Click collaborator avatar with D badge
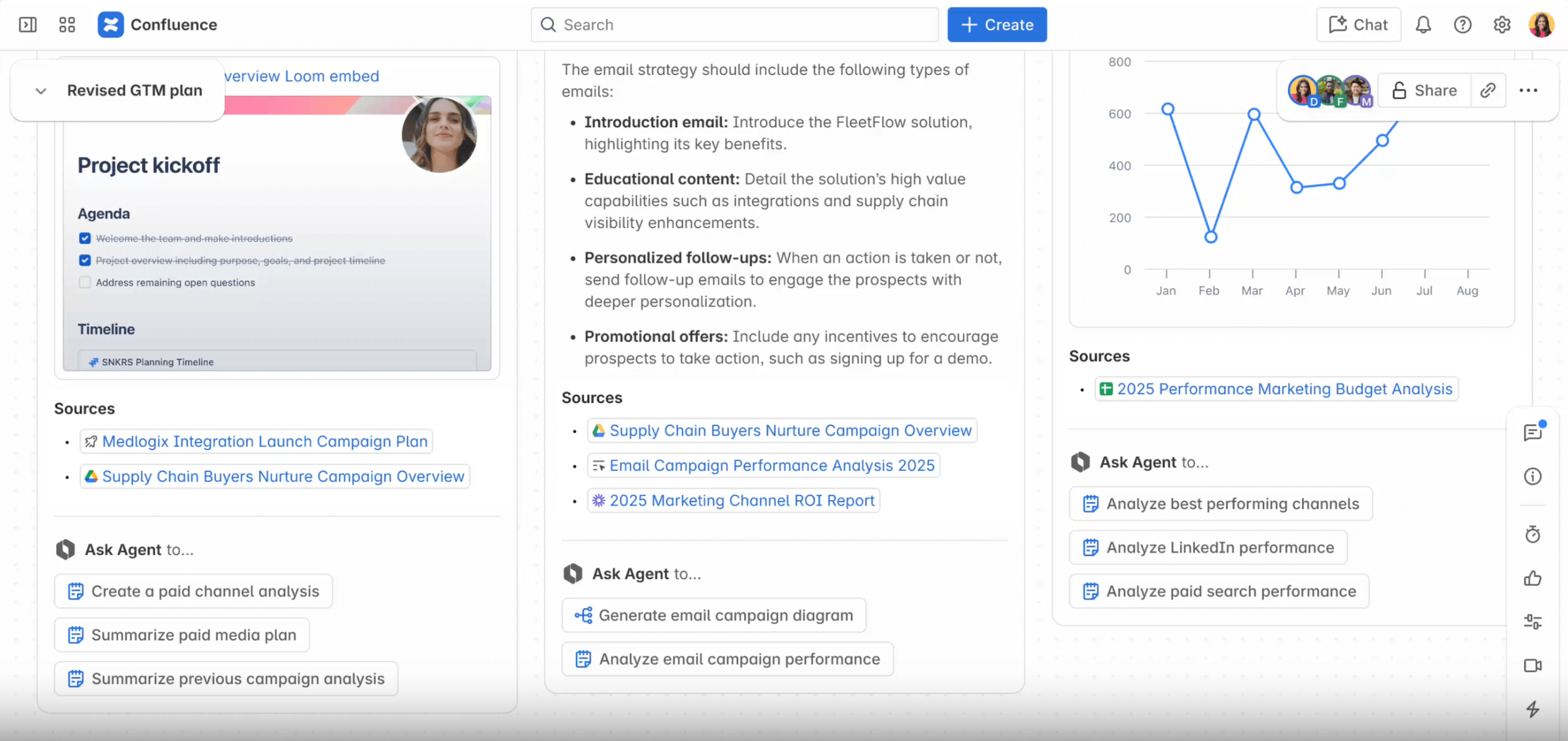The width and height of the screenshot is (1568, 741). (1303, 91)
